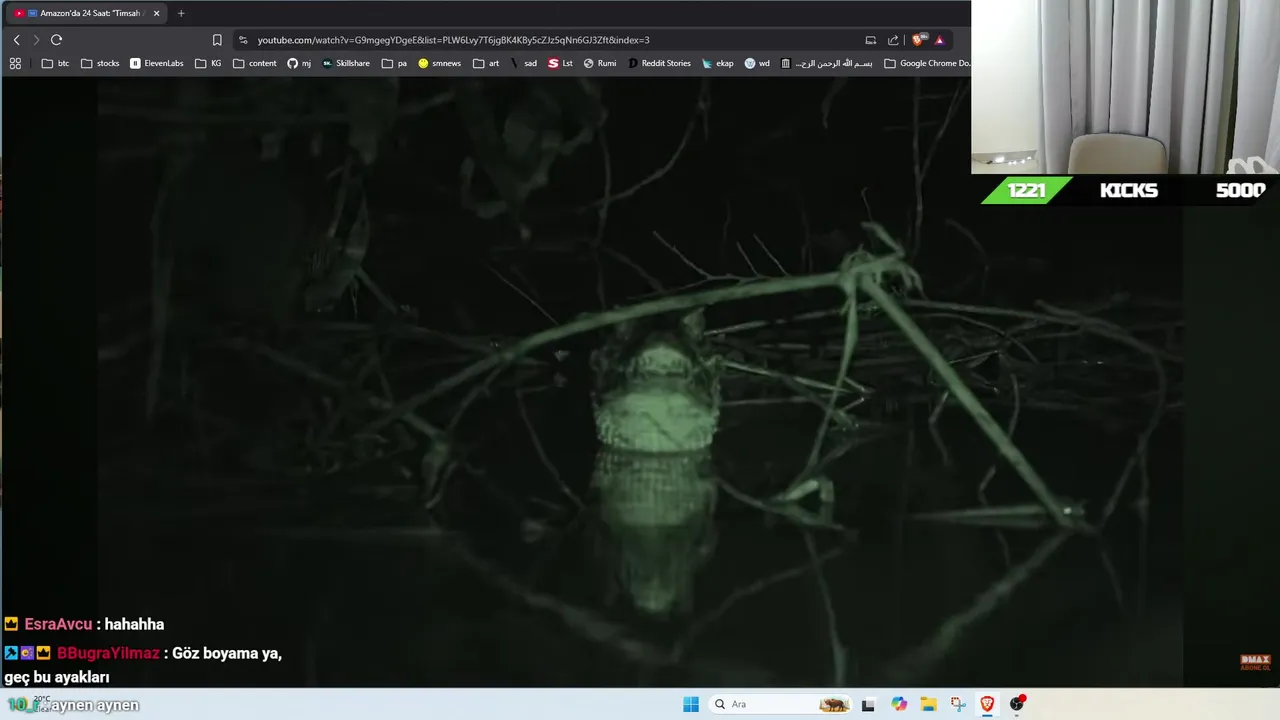Image resolution: width=1280 pixels, height=720 pixels.
Task: Click the YouTube URL address field
Action: point(453,40)
